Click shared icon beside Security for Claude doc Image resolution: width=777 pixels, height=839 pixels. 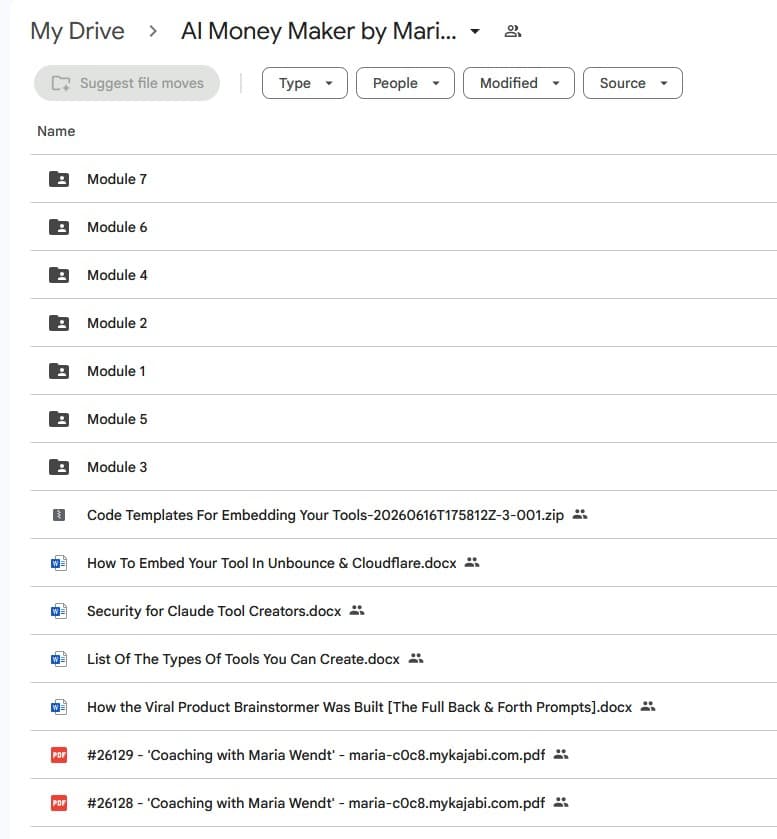point(357,610)
